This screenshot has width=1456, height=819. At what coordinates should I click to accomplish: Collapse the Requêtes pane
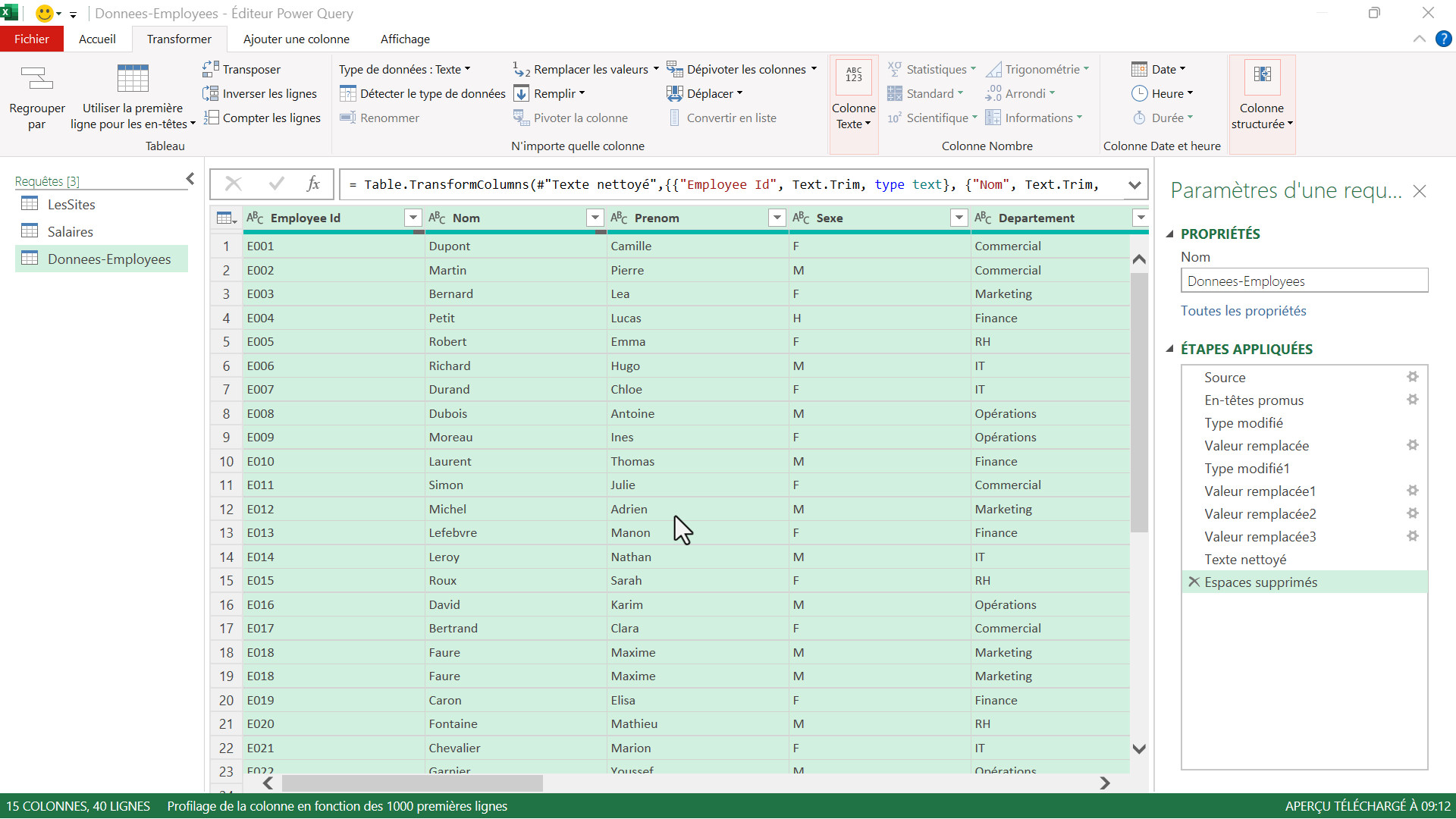(190, 179)
